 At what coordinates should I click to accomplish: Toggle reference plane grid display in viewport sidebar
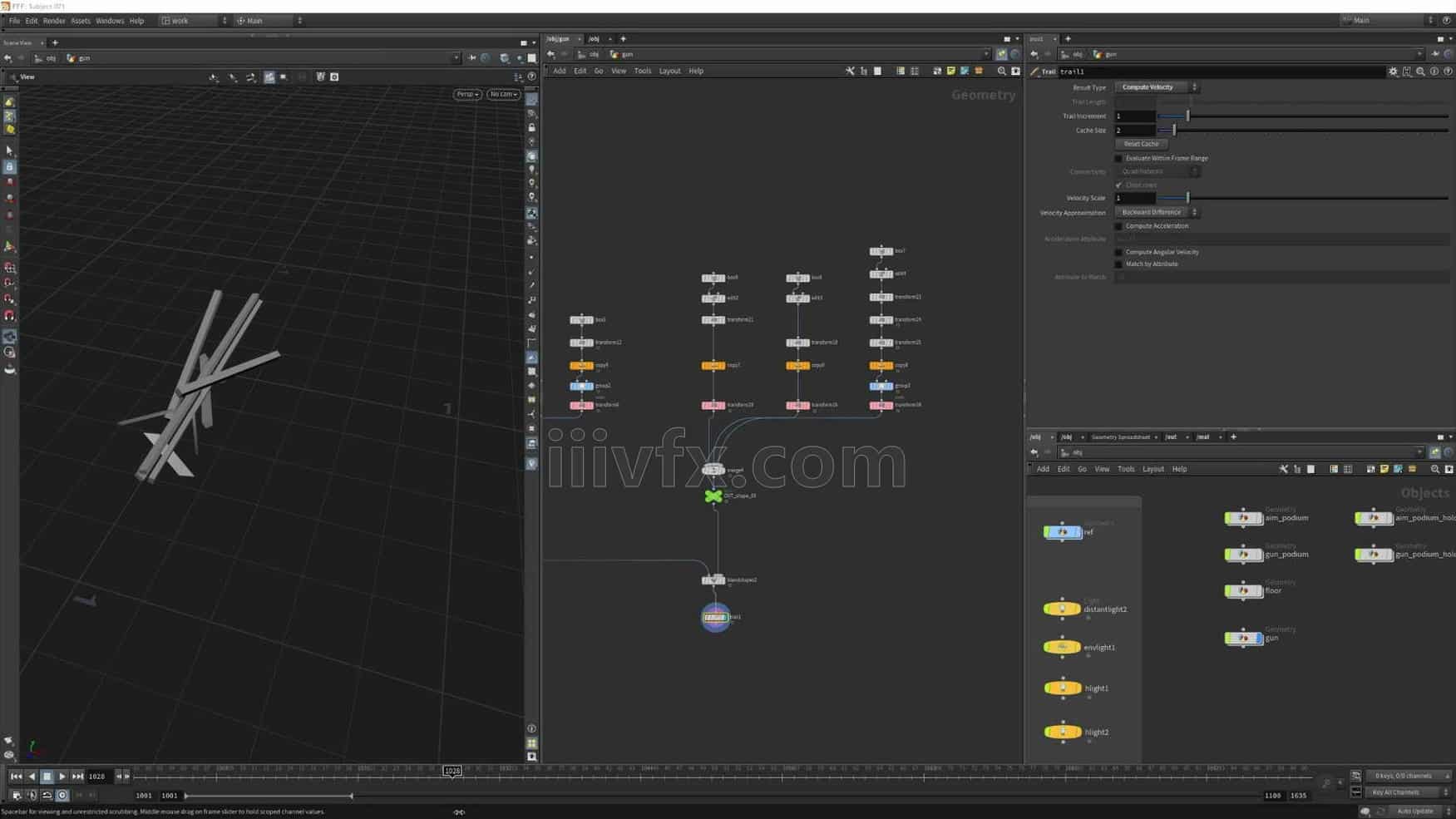tap(531, 100)
